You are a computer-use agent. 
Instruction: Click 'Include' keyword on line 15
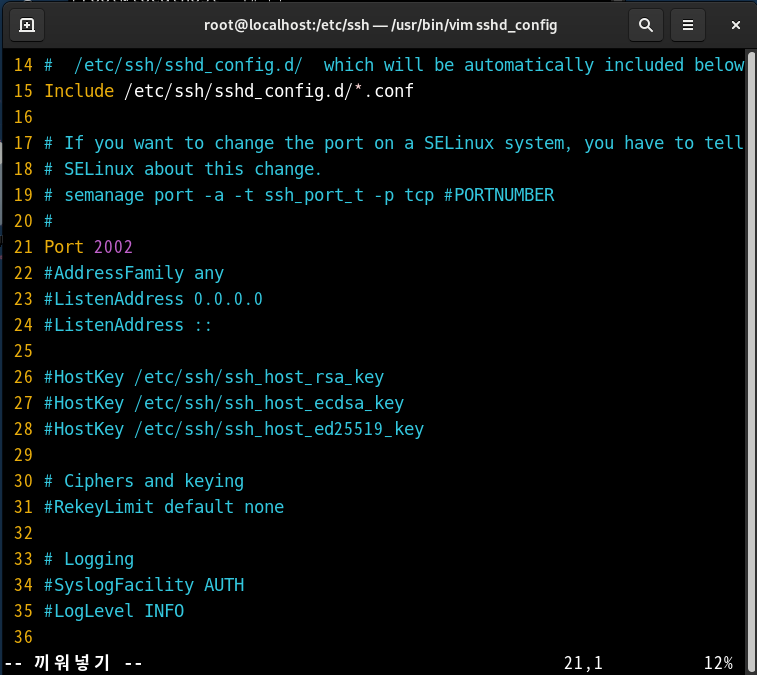coord(79,91)
